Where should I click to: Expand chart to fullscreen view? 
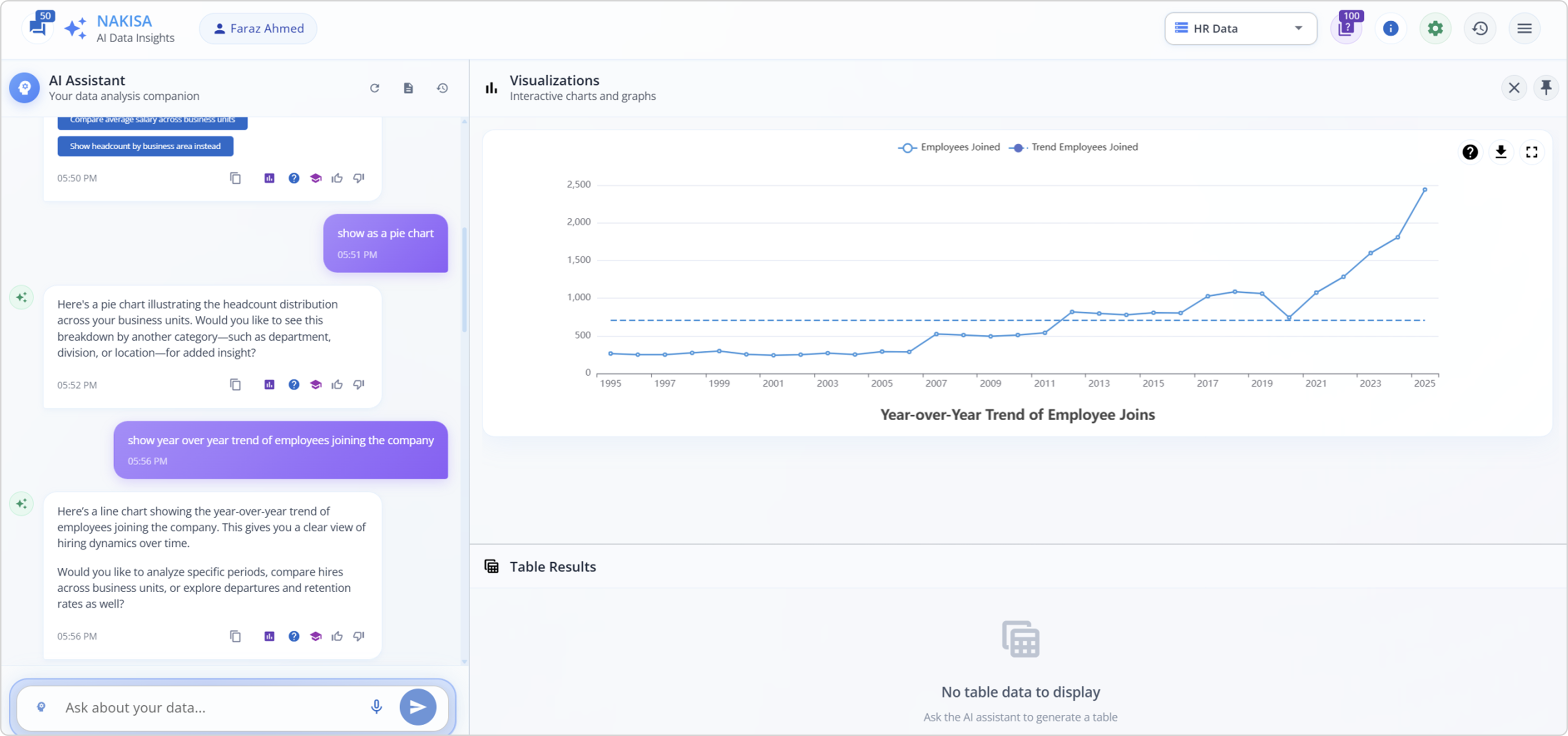pos(1531,152)
